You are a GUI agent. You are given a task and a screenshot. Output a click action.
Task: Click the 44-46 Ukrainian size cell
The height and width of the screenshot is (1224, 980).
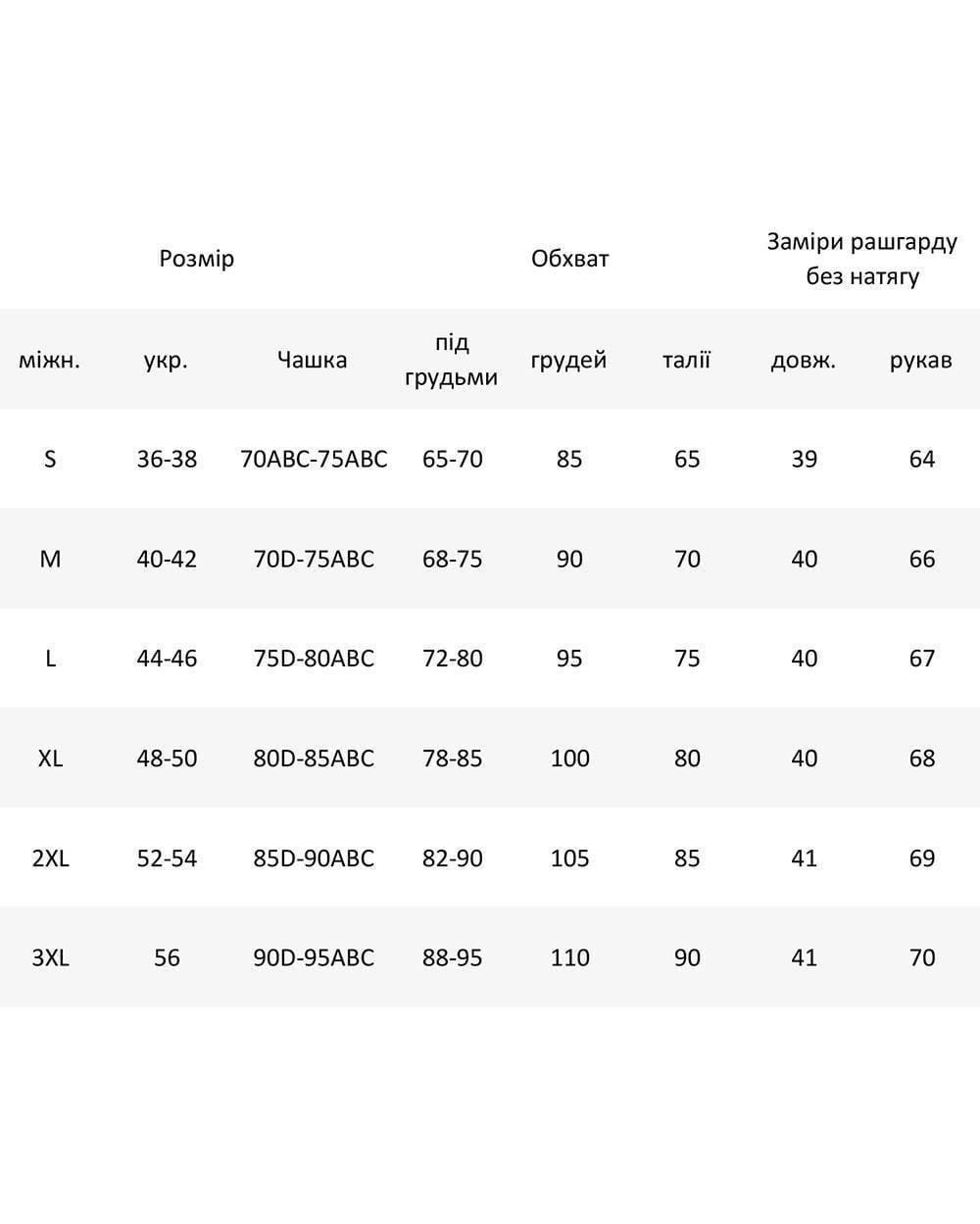(167, 658)
